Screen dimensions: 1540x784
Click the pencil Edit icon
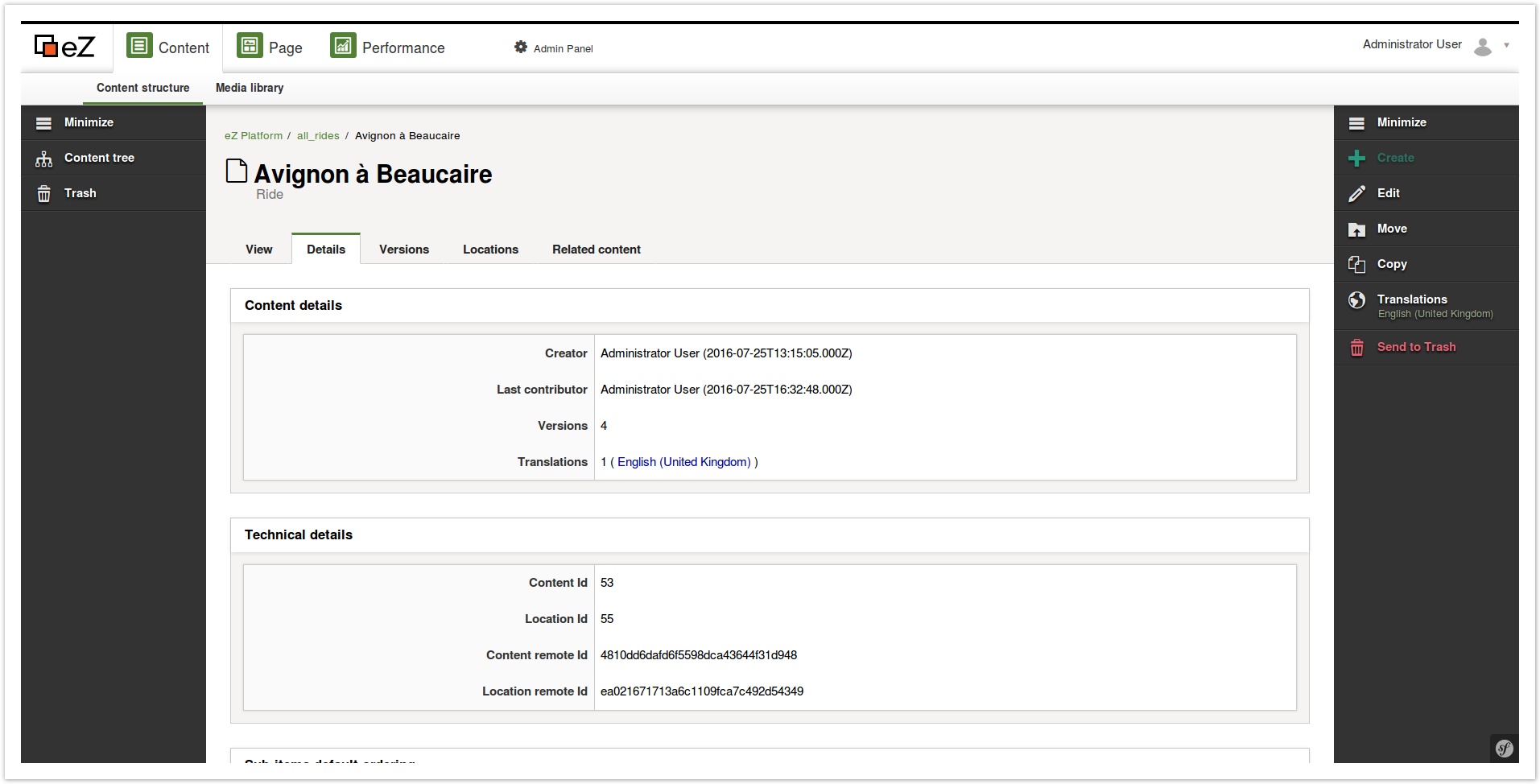1356,194
